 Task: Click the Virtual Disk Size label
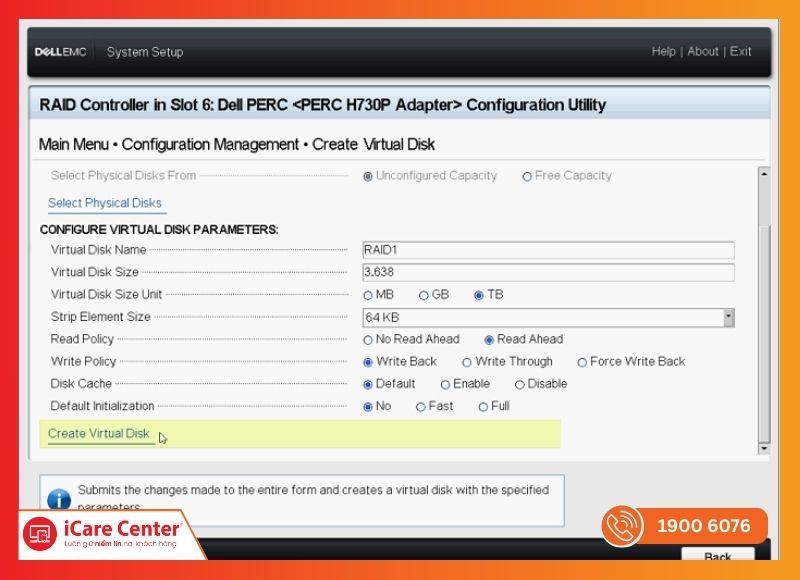pyautogui.click(x=95, y=272)
